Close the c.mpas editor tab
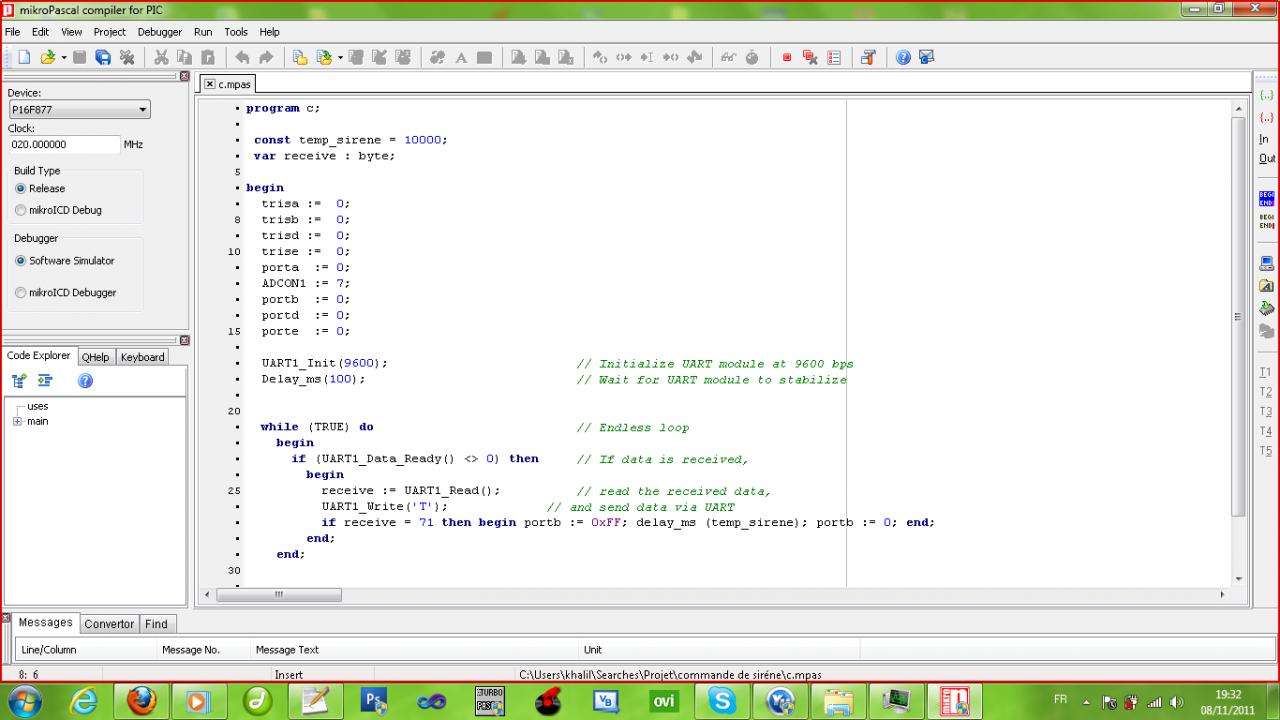This screenshot has width=1280, height=720. pos(210,84)
